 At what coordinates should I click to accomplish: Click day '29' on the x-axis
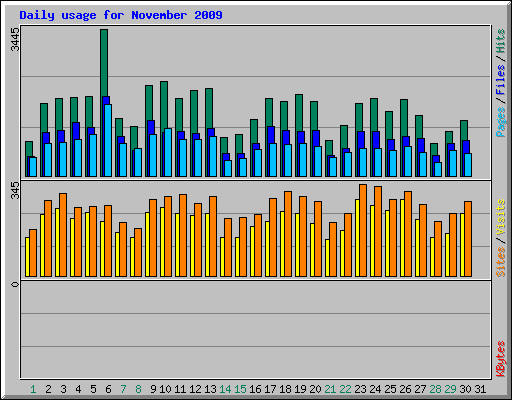click(450, 389)
